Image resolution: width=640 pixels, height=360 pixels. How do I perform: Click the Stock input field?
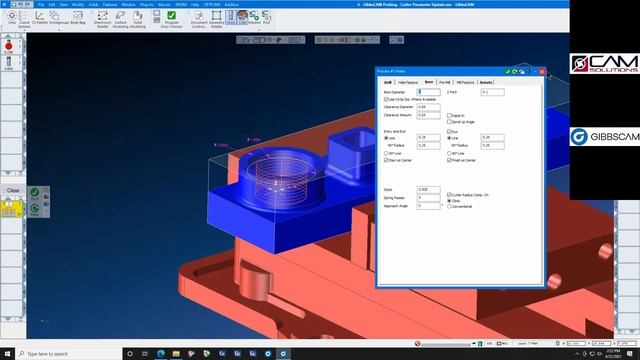coord(429,190)
